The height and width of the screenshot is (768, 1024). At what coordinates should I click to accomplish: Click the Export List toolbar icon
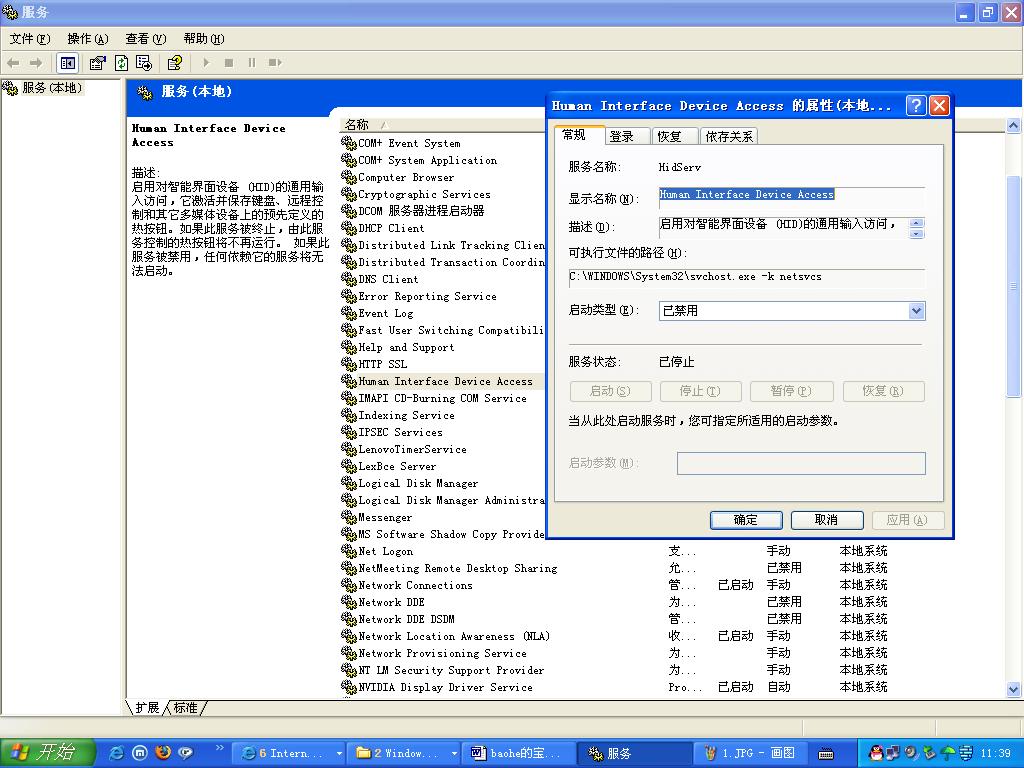coord(144,63)
